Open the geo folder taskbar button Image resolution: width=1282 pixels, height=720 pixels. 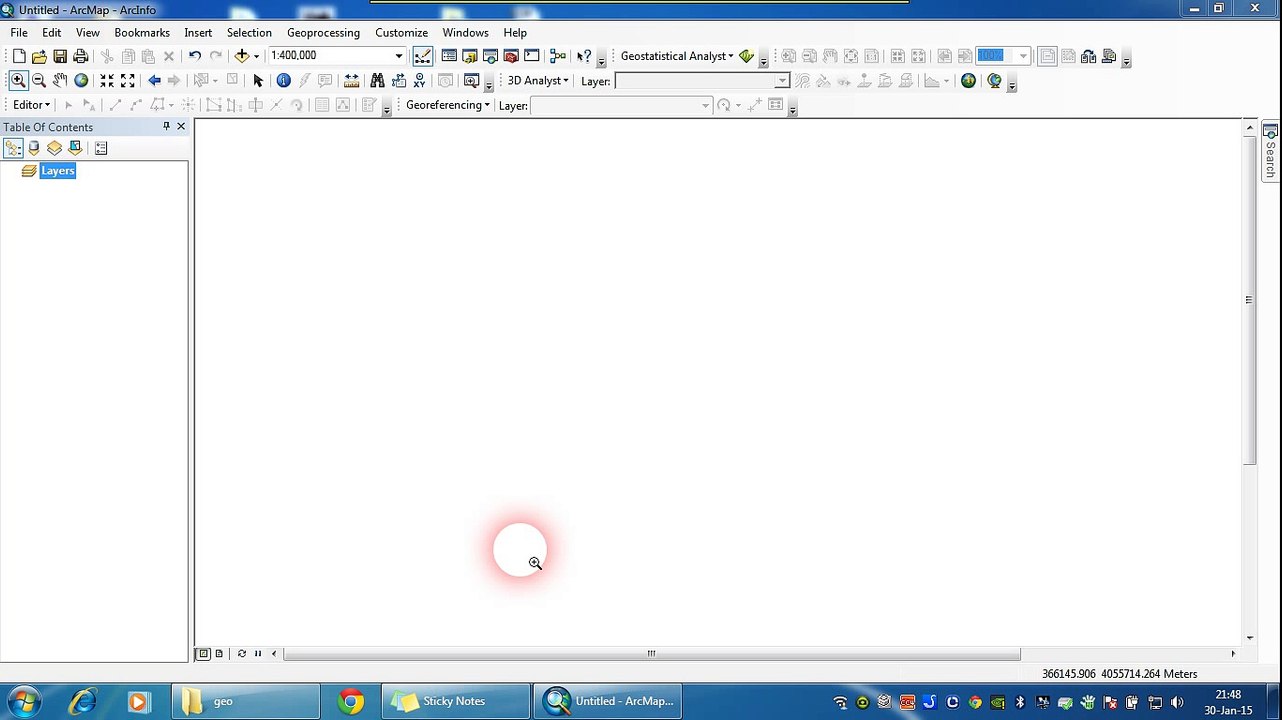tap(246, 701)
